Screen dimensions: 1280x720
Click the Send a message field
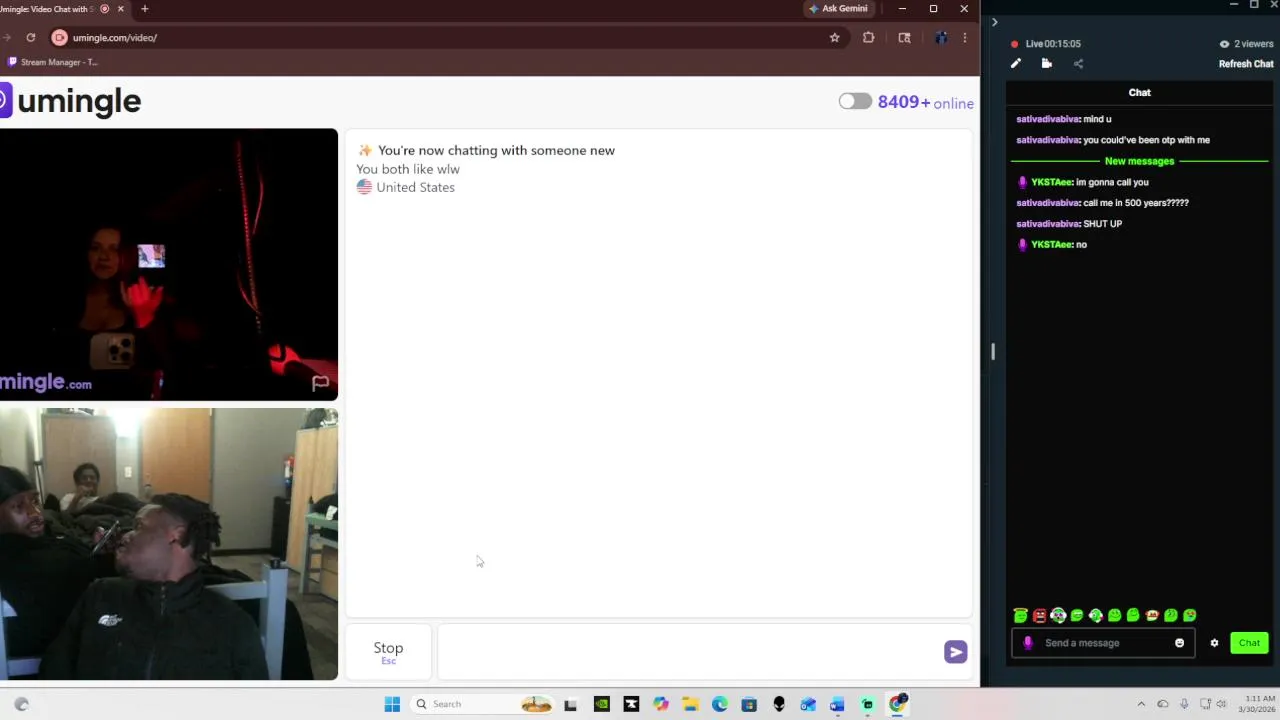point(1105,643)
